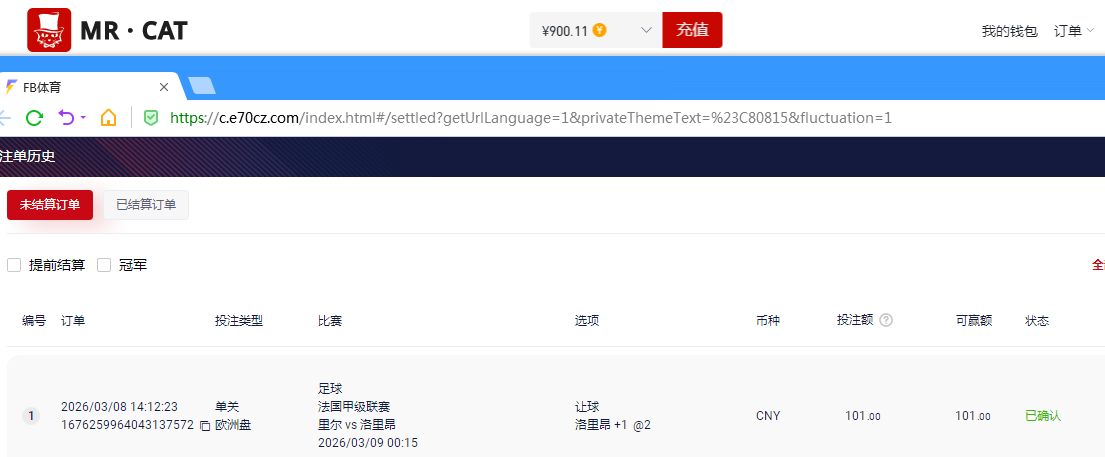Switch to 已结算订单 tab
Viewport: 1105px width, 457px height.
pos(146,205)
